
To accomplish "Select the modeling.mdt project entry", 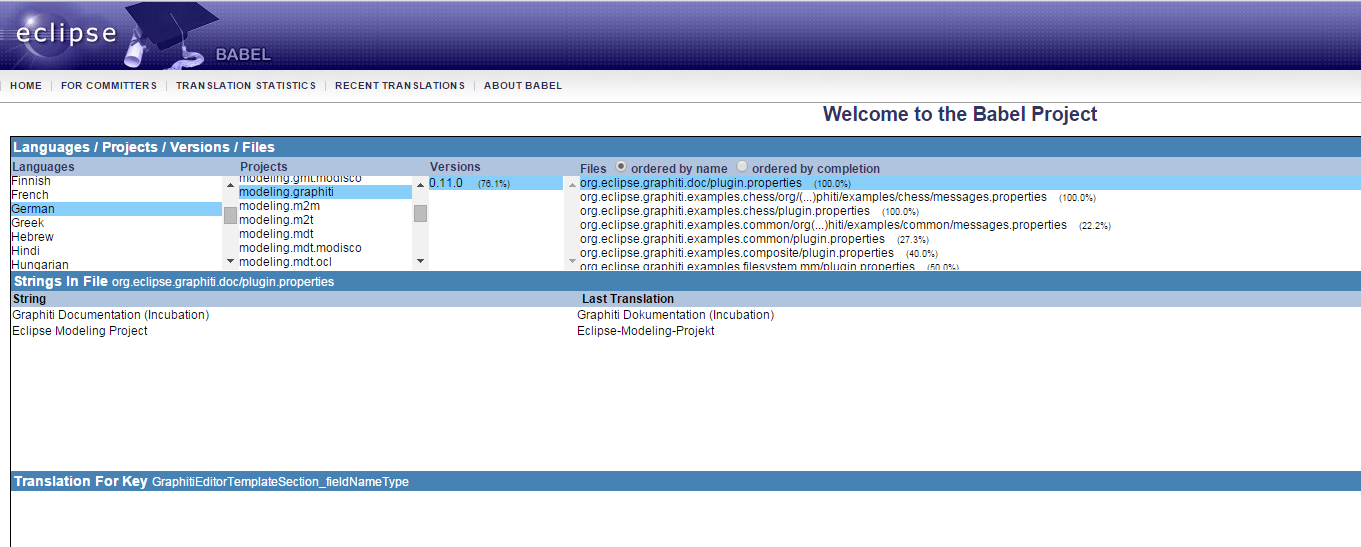I will coord(325,234).
